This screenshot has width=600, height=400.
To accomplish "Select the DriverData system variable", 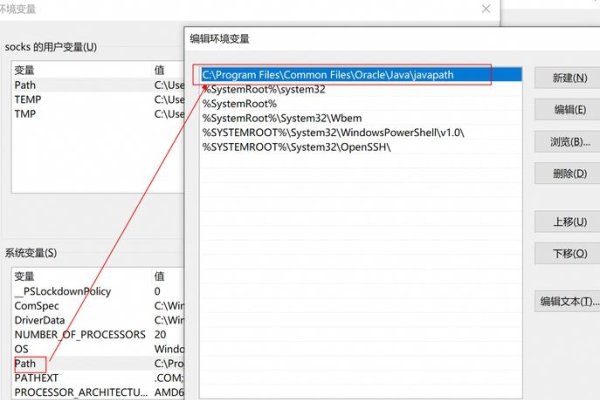I will point(98,320).
